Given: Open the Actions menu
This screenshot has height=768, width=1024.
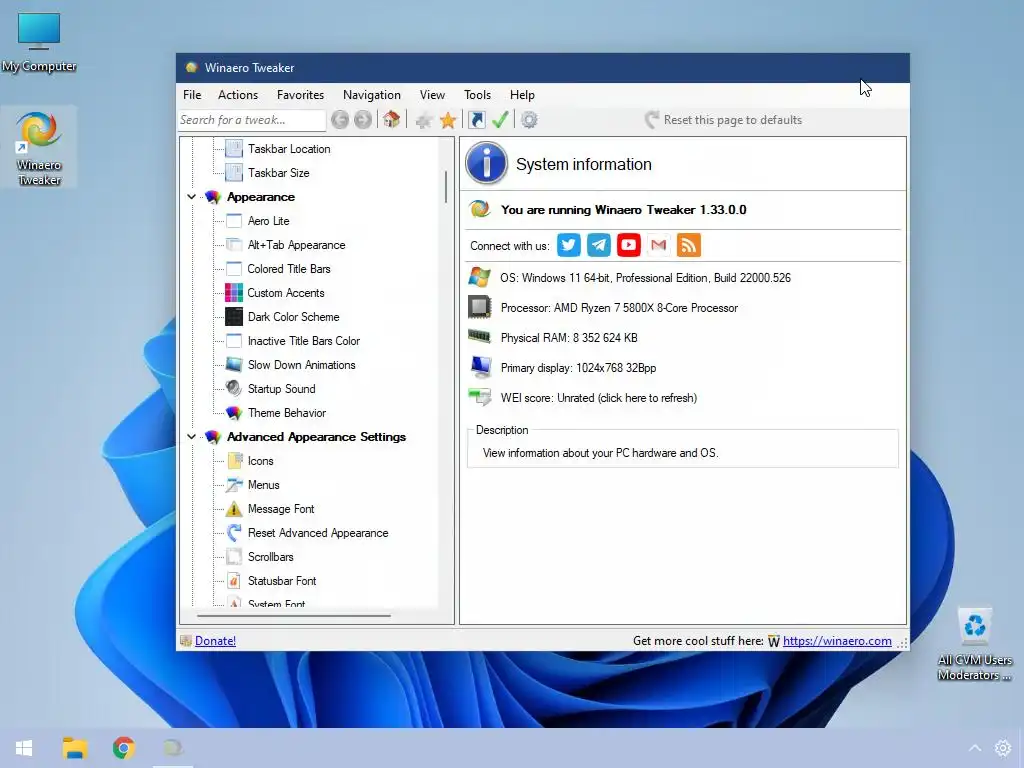Looking at the screenshot, I should [238, 95].
